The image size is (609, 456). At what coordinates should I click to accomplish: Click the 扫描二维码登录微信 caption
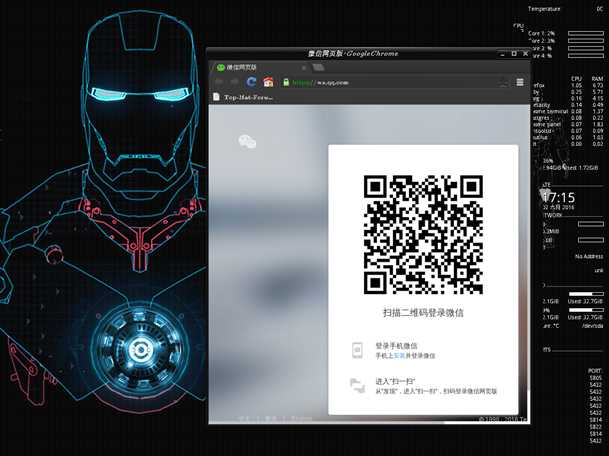pyautogui.click(x=423, y=313)
